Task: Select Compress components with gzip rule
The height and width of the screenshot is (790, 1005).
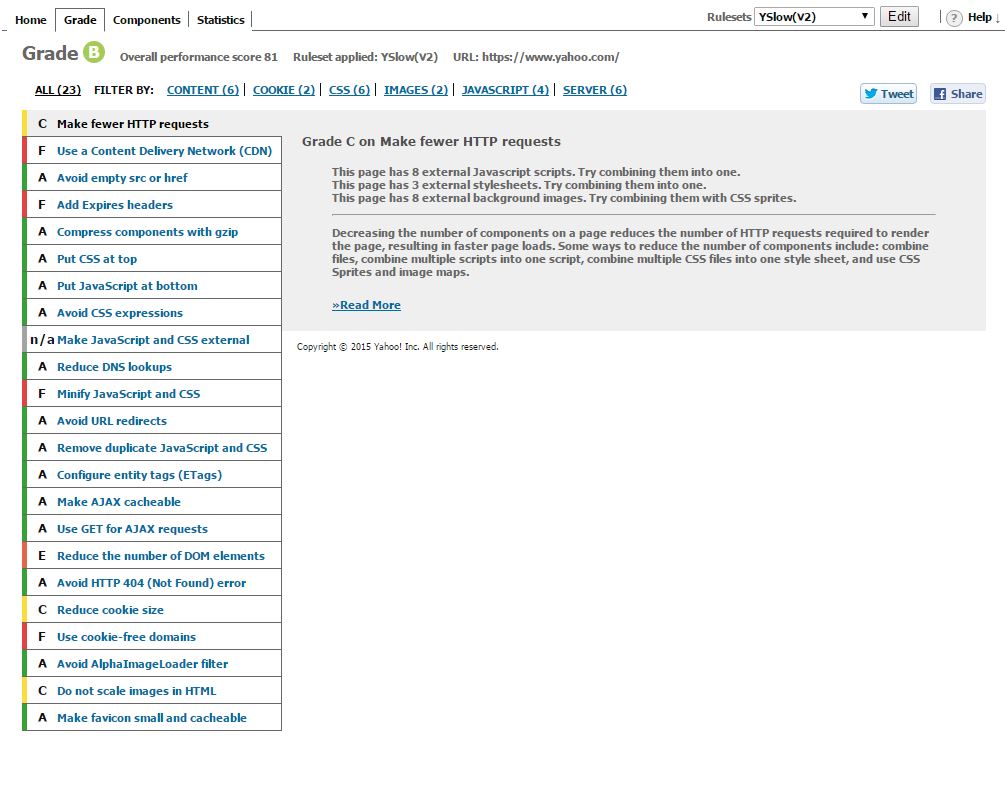Action: click(x=153, y=231)
